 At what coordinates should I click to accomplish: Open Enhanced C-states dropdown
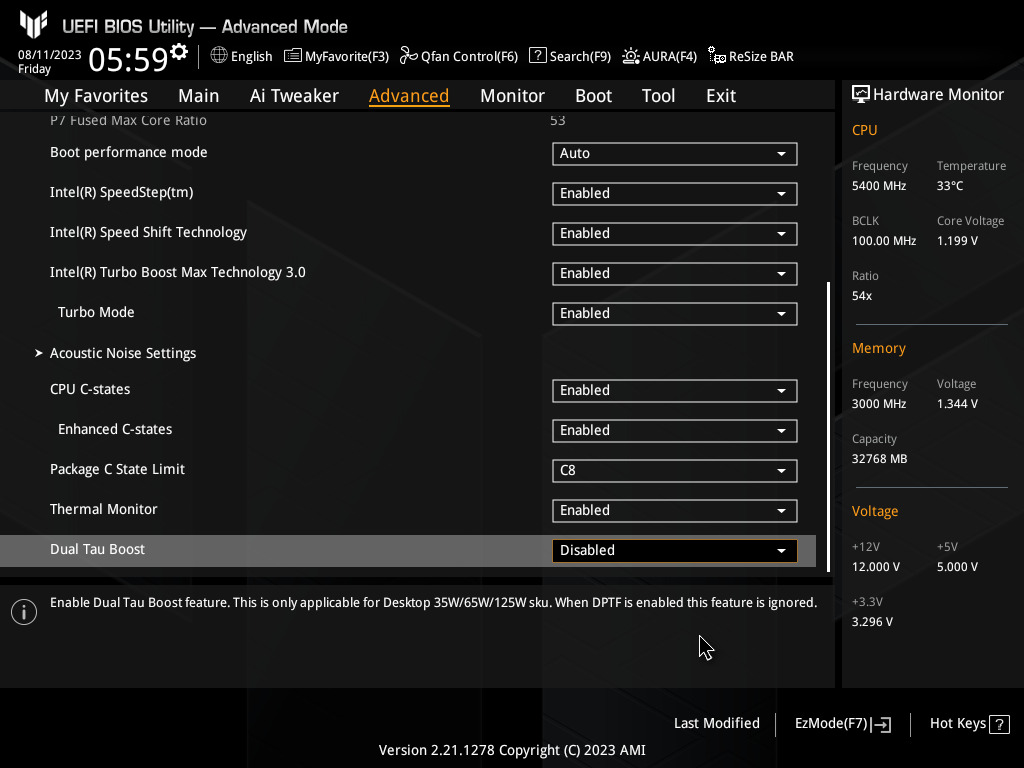click(x=675, y=430)
